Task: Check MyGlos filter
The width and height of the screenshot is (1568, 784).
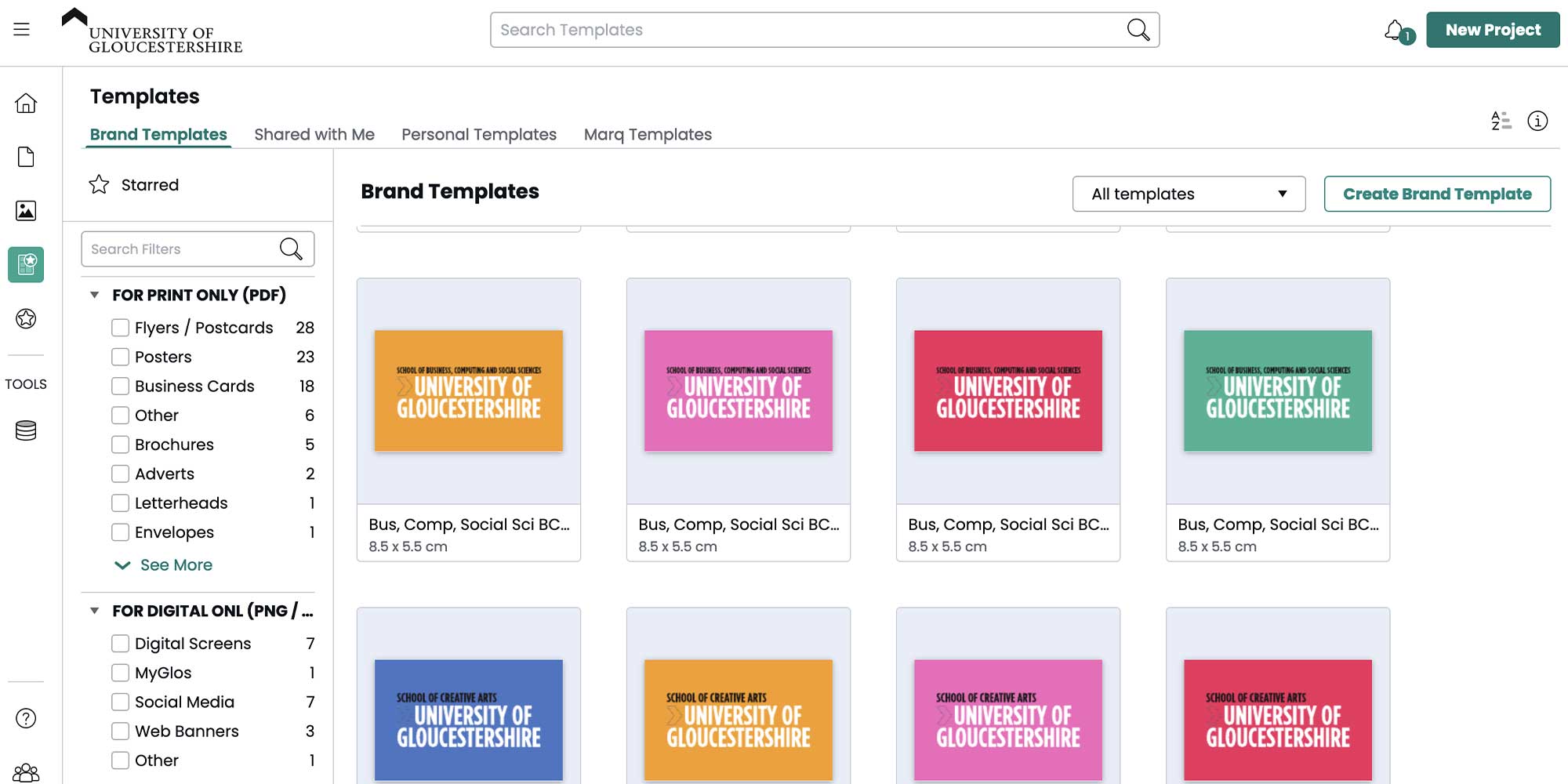Action: (120, 673)
